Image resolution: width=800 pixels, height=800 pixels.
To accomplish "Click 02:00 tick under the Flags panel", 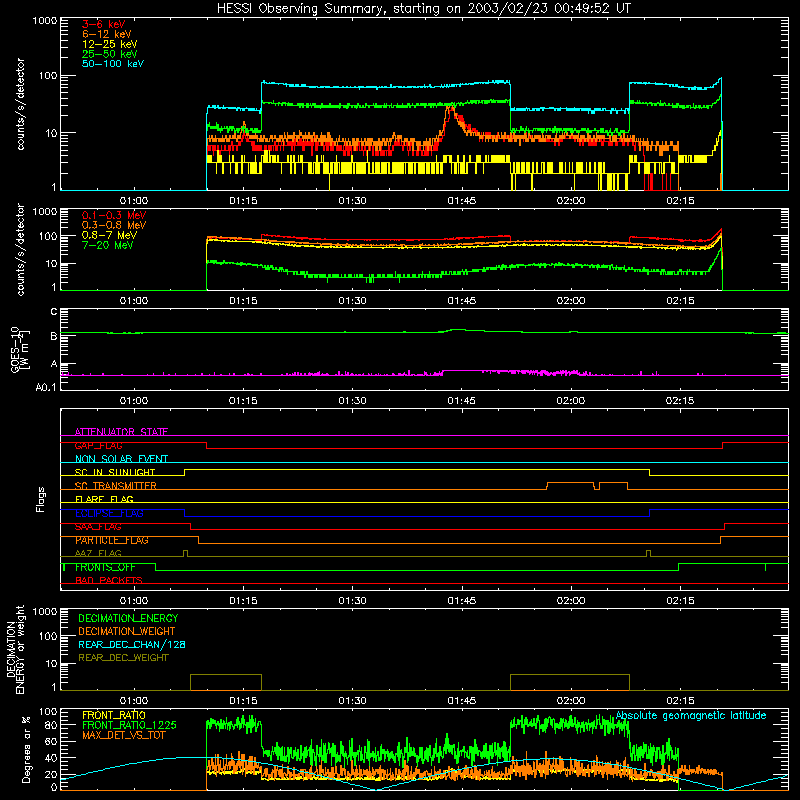I will pos(571,601).
